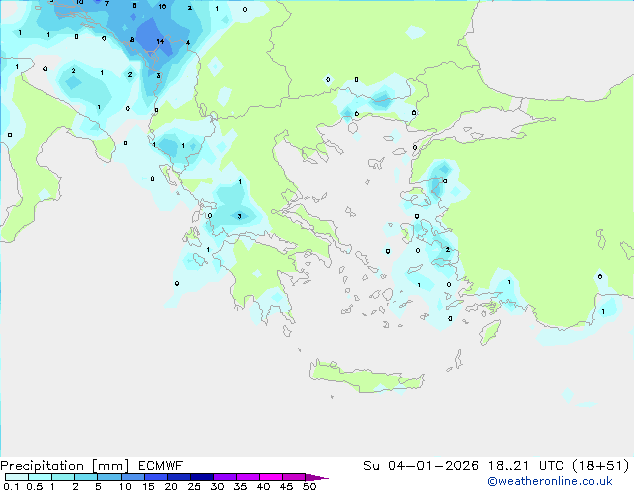Click the 'ECMWF' model label
The image size is (634, 490).
pos(161,466)
